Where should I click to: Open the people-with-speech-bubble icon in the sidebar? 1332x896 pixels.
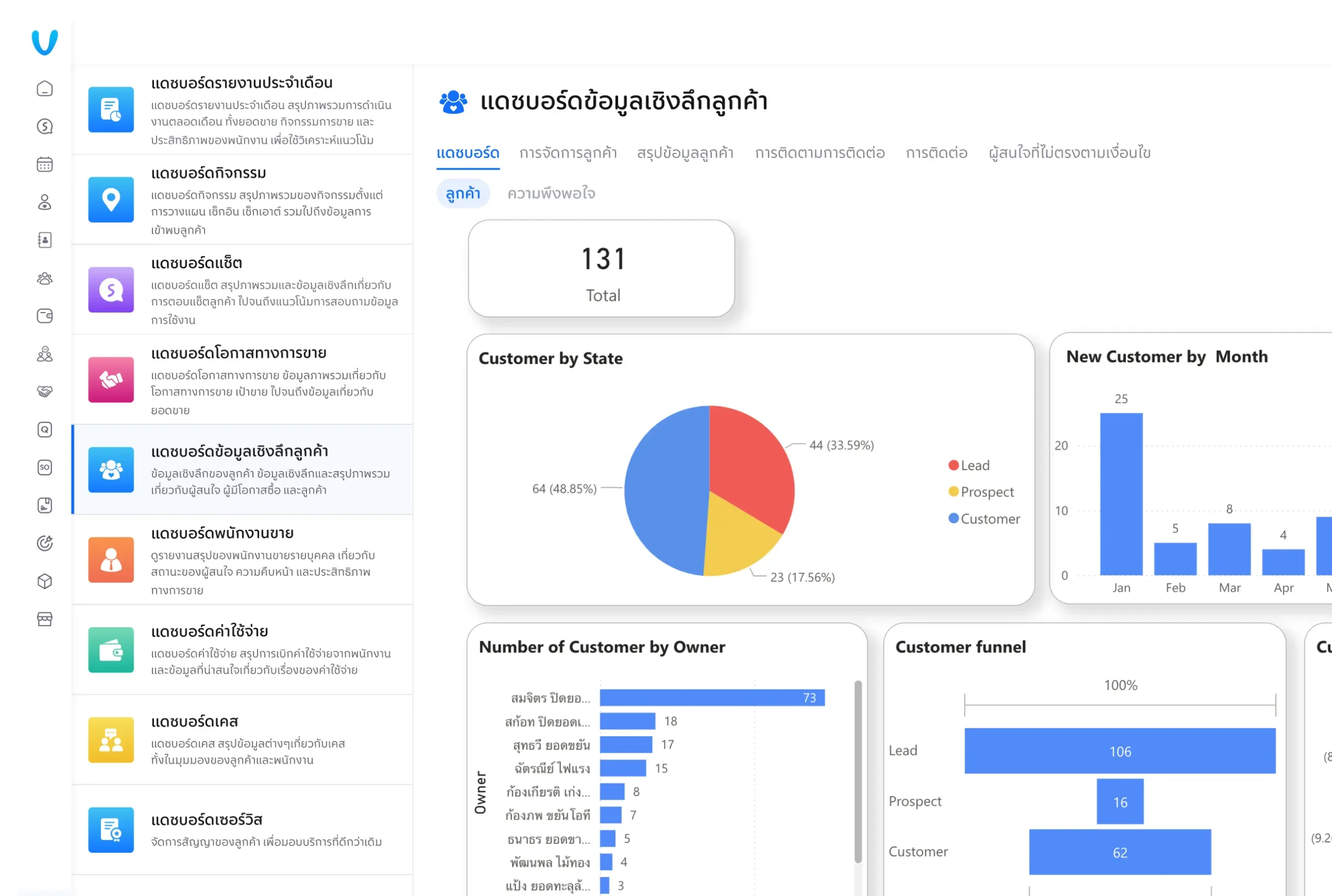coord(45,354)
